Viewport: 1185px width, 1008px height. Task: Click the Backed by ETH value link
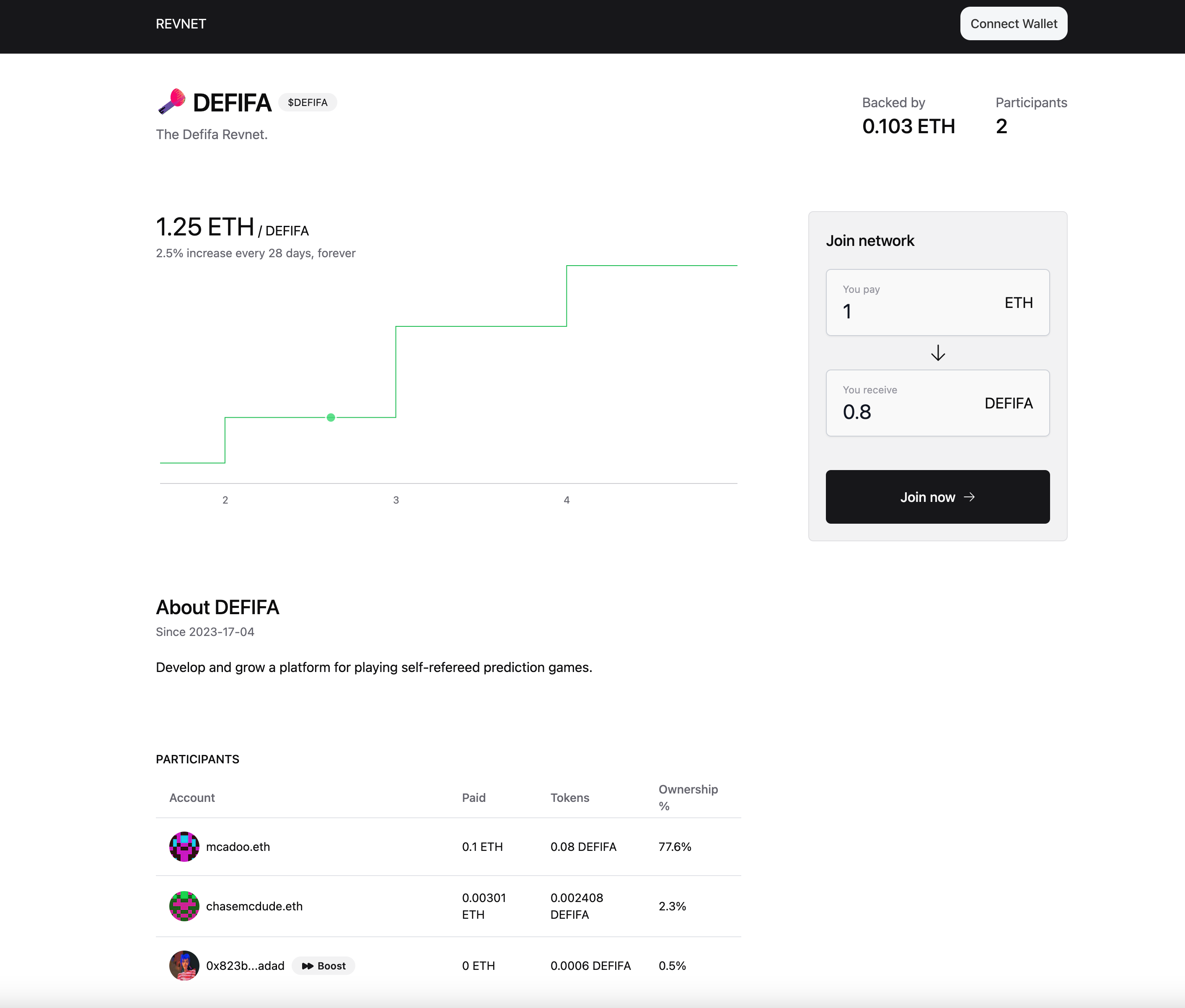point(909,126)
